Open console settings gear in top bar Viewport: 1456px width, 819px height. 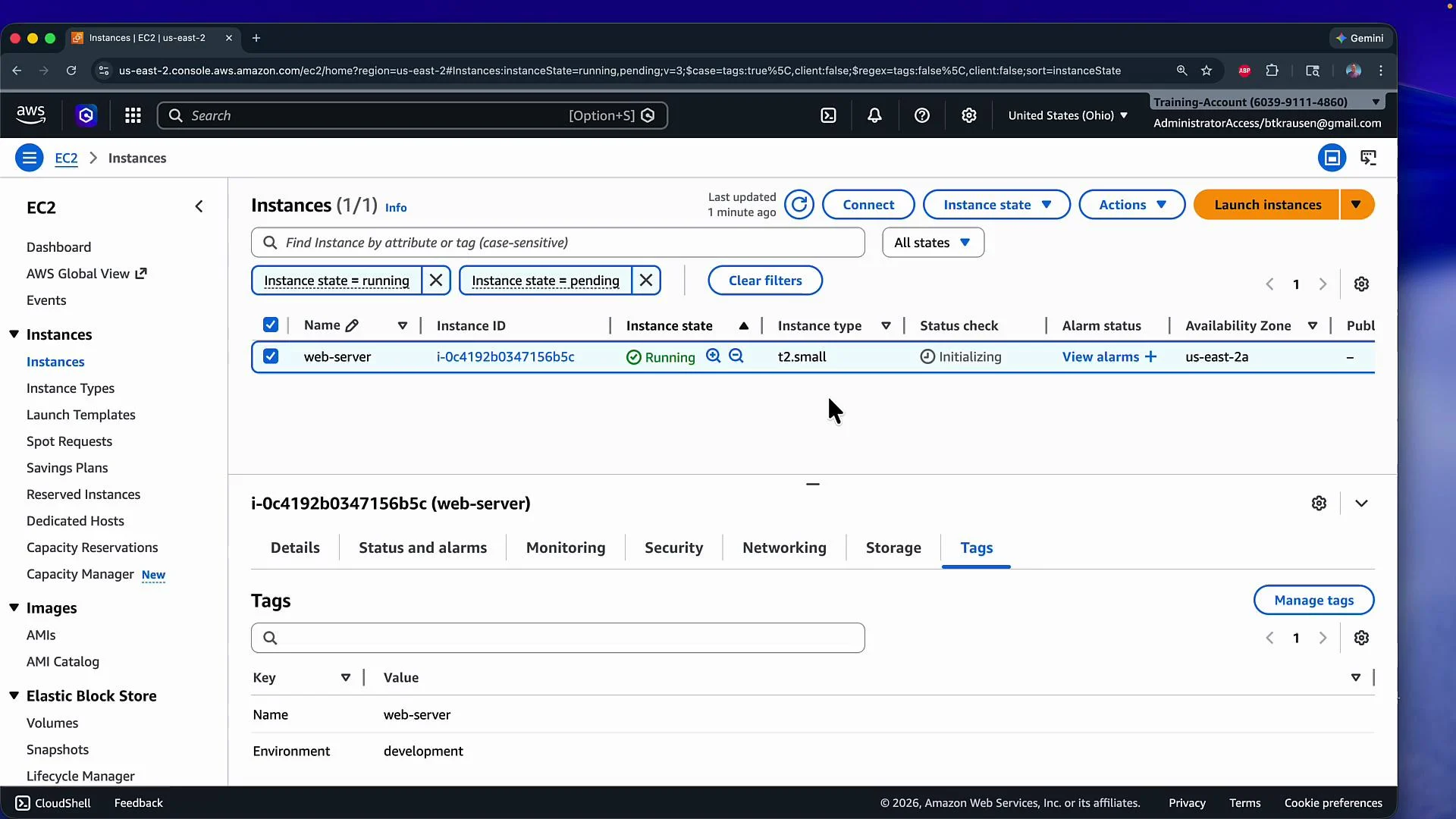pos(968,115)
